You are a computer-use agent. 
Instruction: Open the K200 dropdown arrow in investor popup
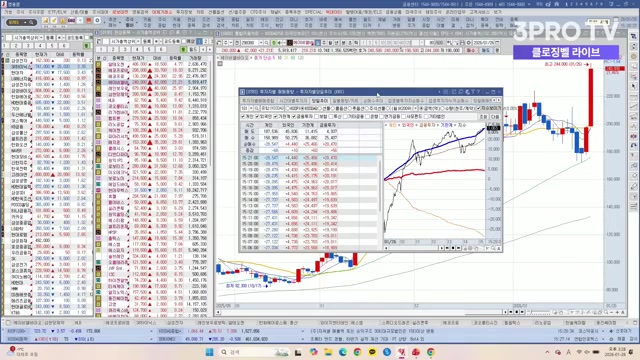415,109
